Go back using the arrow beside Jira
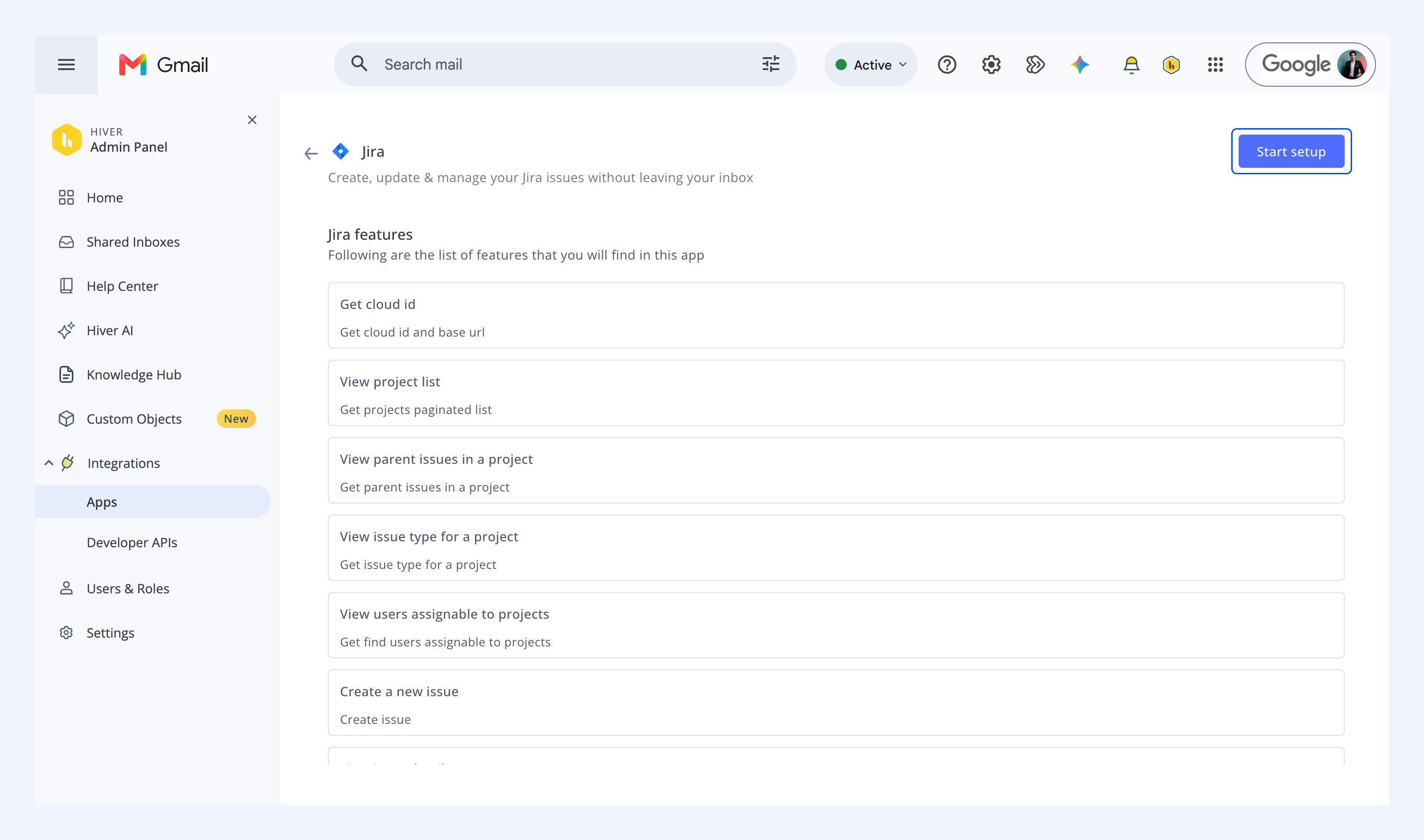Image resolution: width=1424 pixels, height=840 pixels. click(x=311, y=154)
